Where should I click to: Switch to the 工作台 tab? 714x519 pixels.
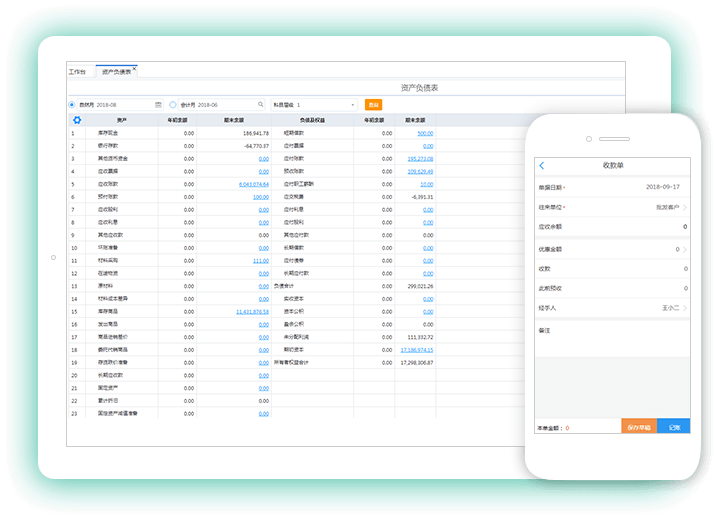pos(78,72)
